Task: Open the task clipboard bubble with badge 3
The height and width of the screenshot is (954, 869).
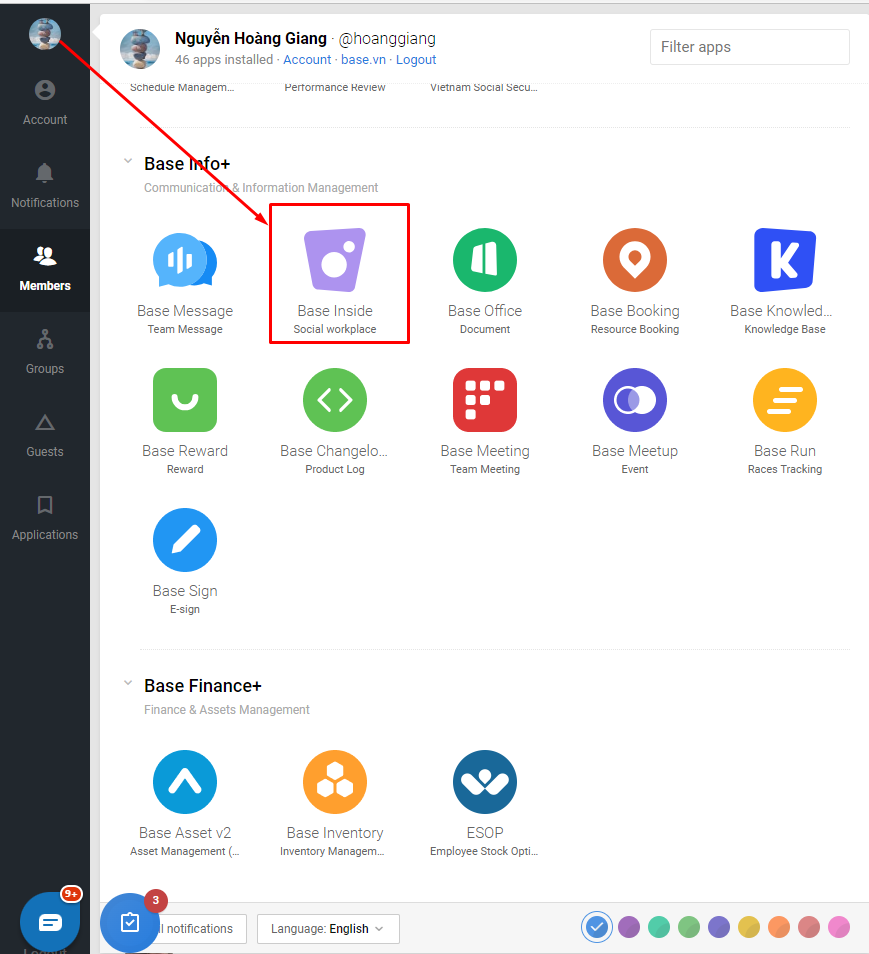Action: coord(130,922)
